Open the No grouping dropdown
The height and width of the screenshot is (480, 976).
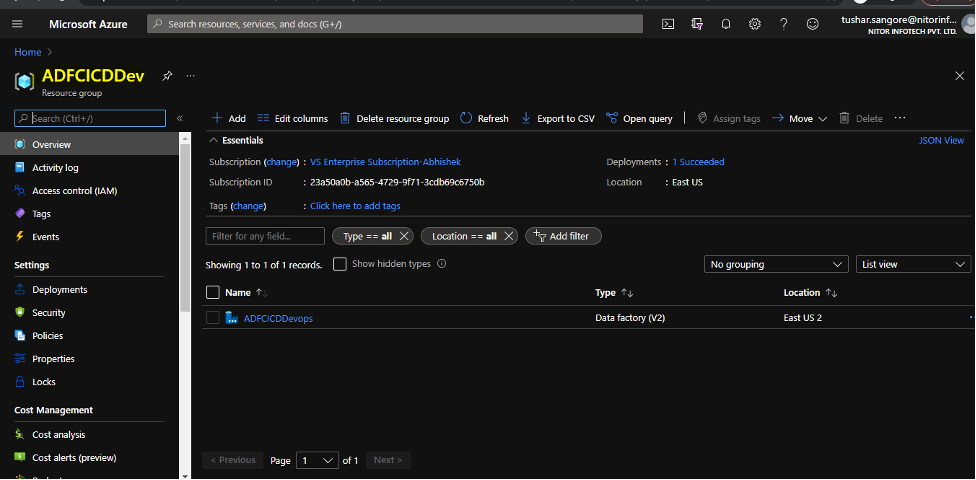[x=776, y=264]
